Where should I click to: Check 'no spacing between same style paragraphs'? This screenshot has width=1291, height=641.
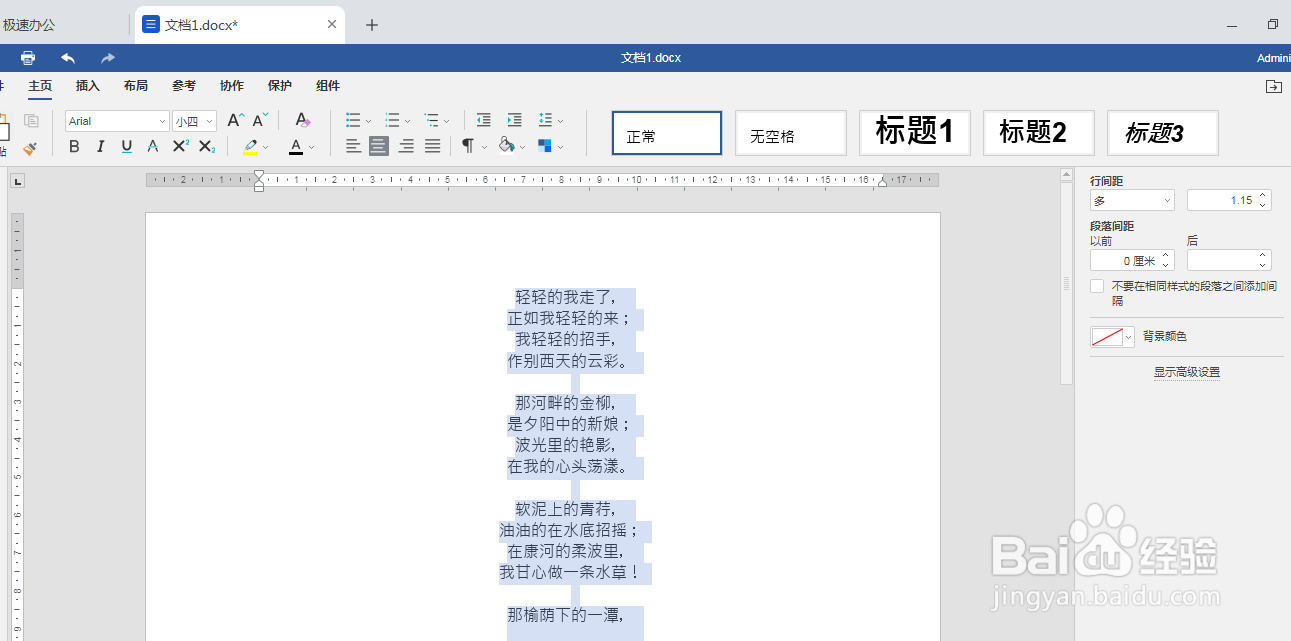point(1098,286)
